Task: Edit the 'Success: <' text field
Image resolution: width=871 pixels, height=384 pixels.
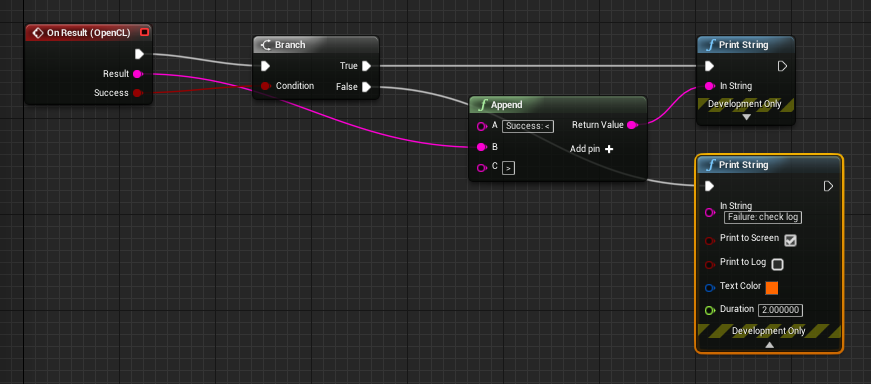Action: pyautogui.click(x=528, y=126)
